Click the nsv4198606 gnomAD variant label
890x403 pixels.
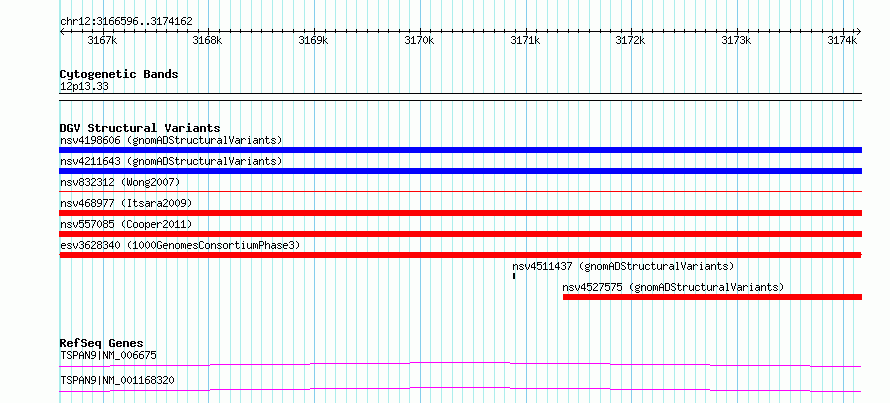(171, 140)
